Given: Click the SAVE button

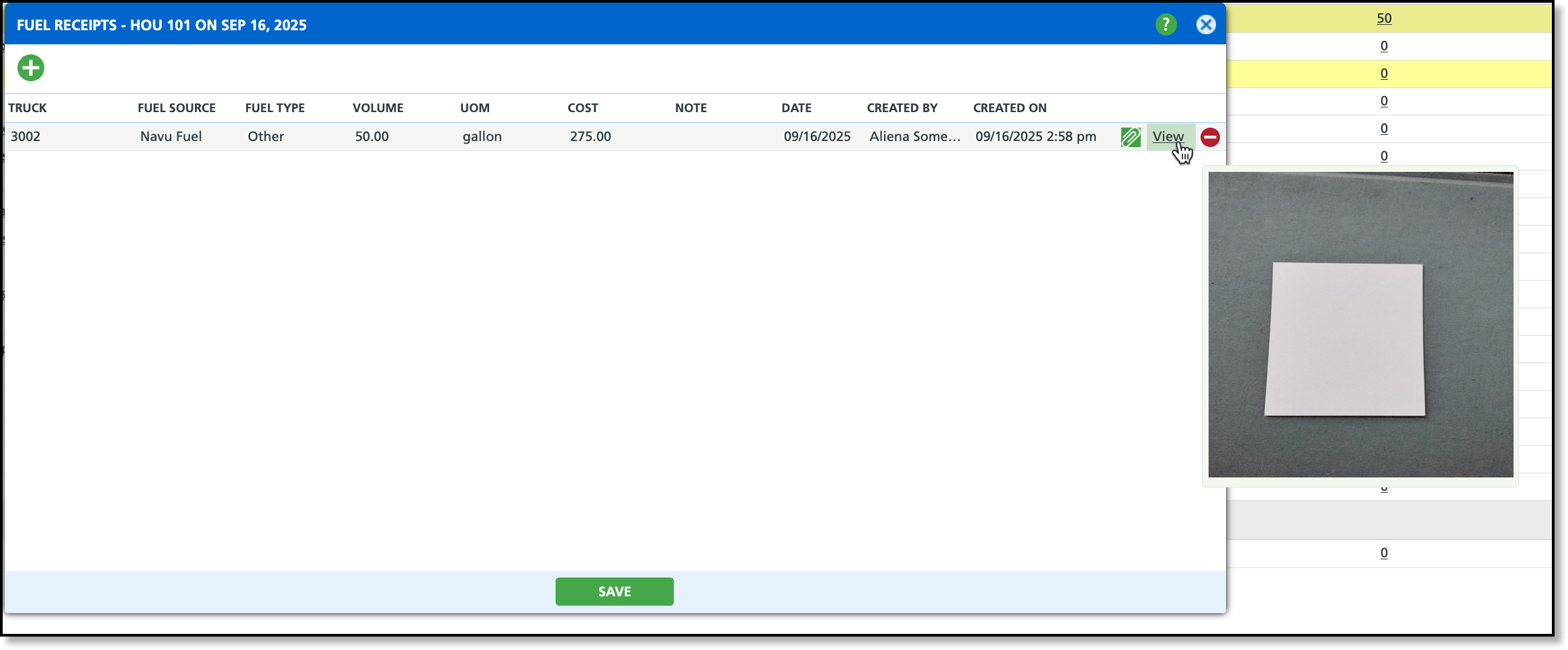Looking at the screenshot, I should tap(614, 592).
